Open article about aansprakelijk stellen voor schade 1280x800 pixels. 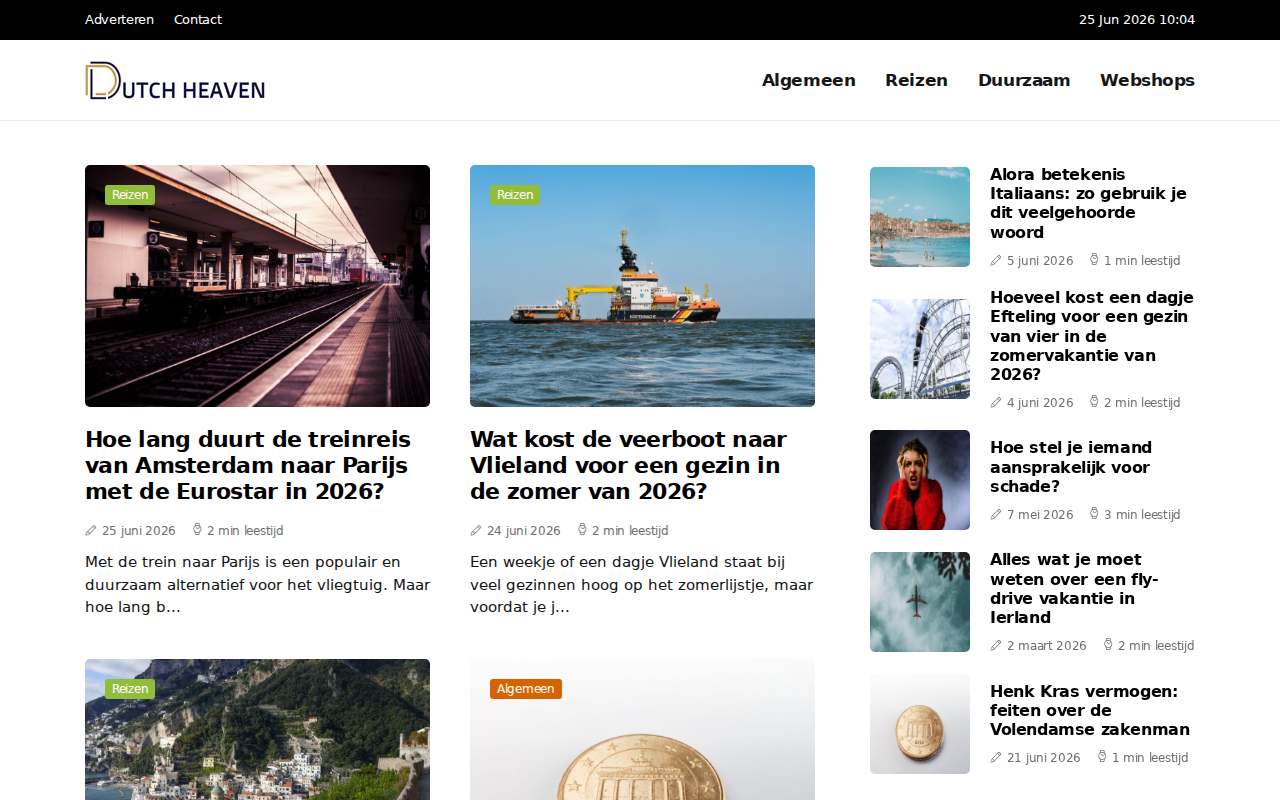(1071, 467)
